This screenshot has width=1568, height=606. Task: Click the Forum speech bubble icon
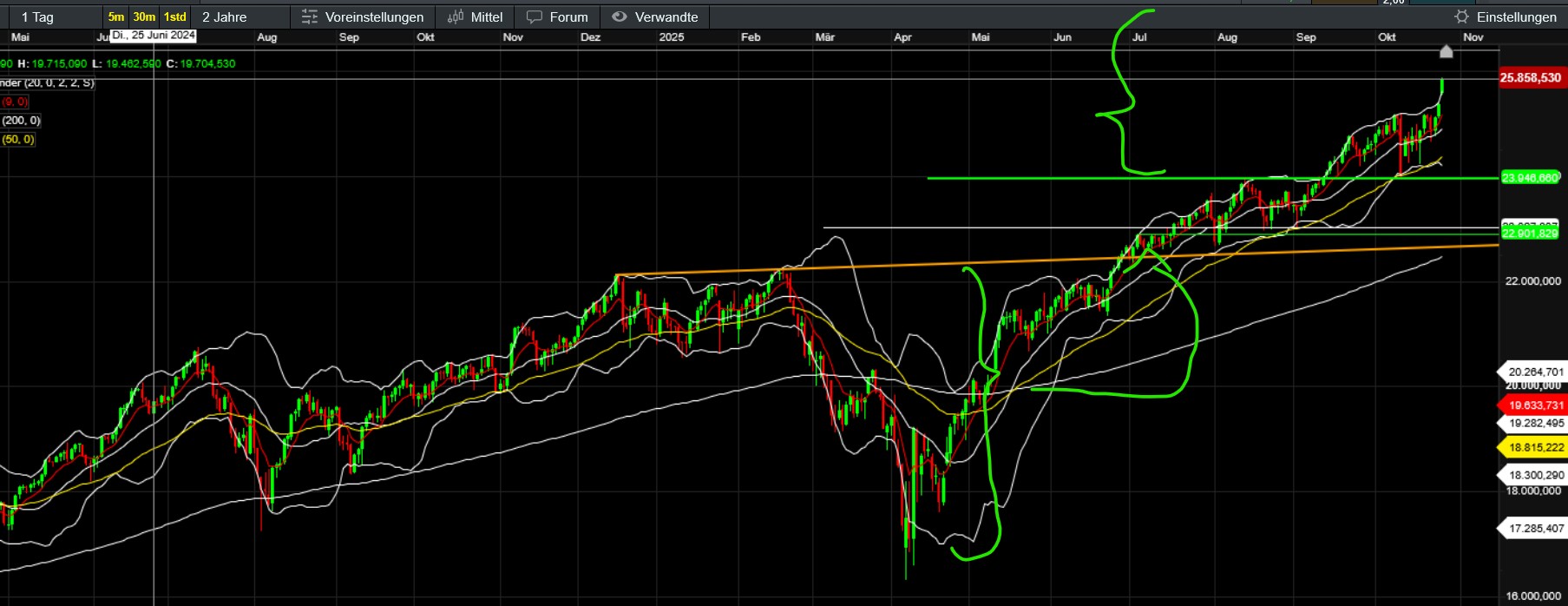(x=535, y=17)
